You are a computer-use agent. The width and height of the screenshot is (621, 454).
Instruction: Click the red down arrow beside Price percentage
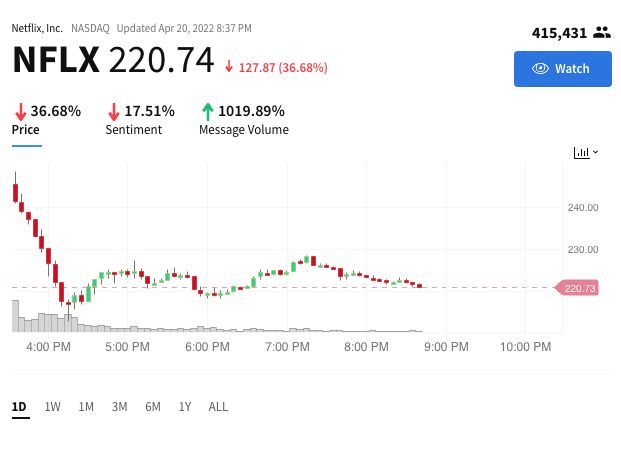21,112
